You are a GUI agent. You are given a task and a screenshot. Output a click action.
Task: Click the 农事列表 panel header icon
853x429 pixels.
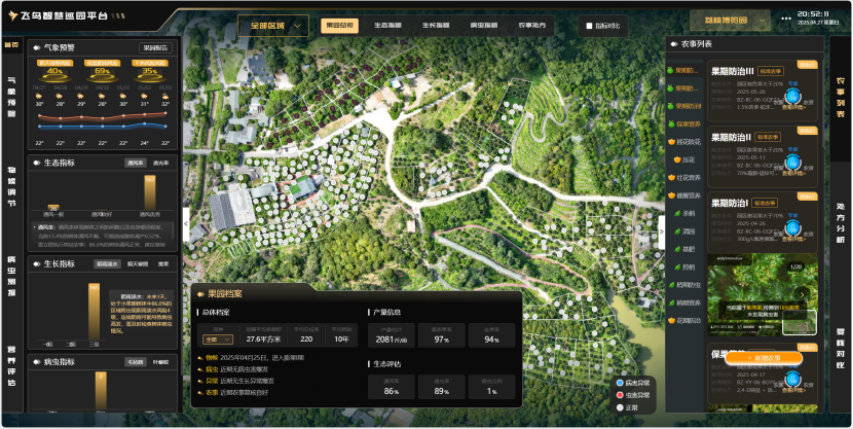(673, 44)
